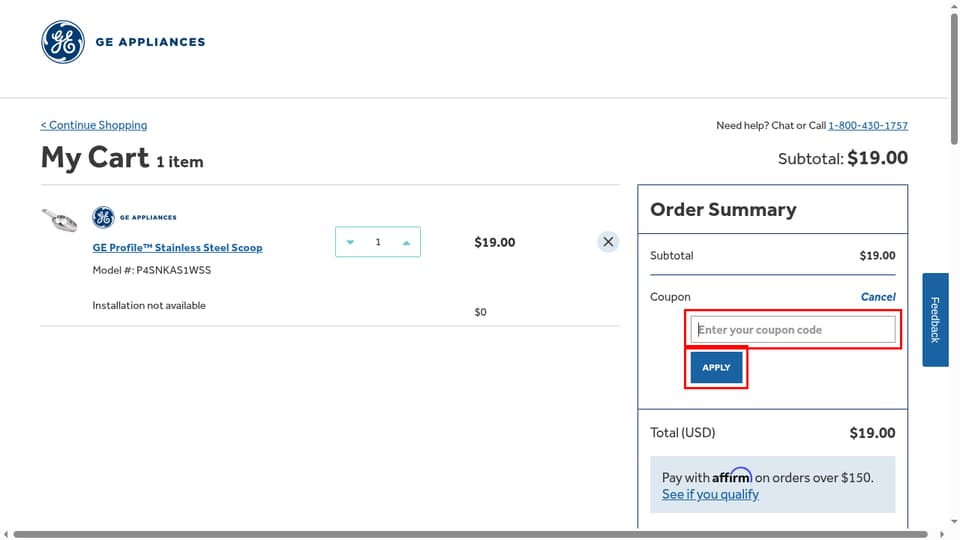
Task: Cancel coupon entry
Action: tap(878, 296)
